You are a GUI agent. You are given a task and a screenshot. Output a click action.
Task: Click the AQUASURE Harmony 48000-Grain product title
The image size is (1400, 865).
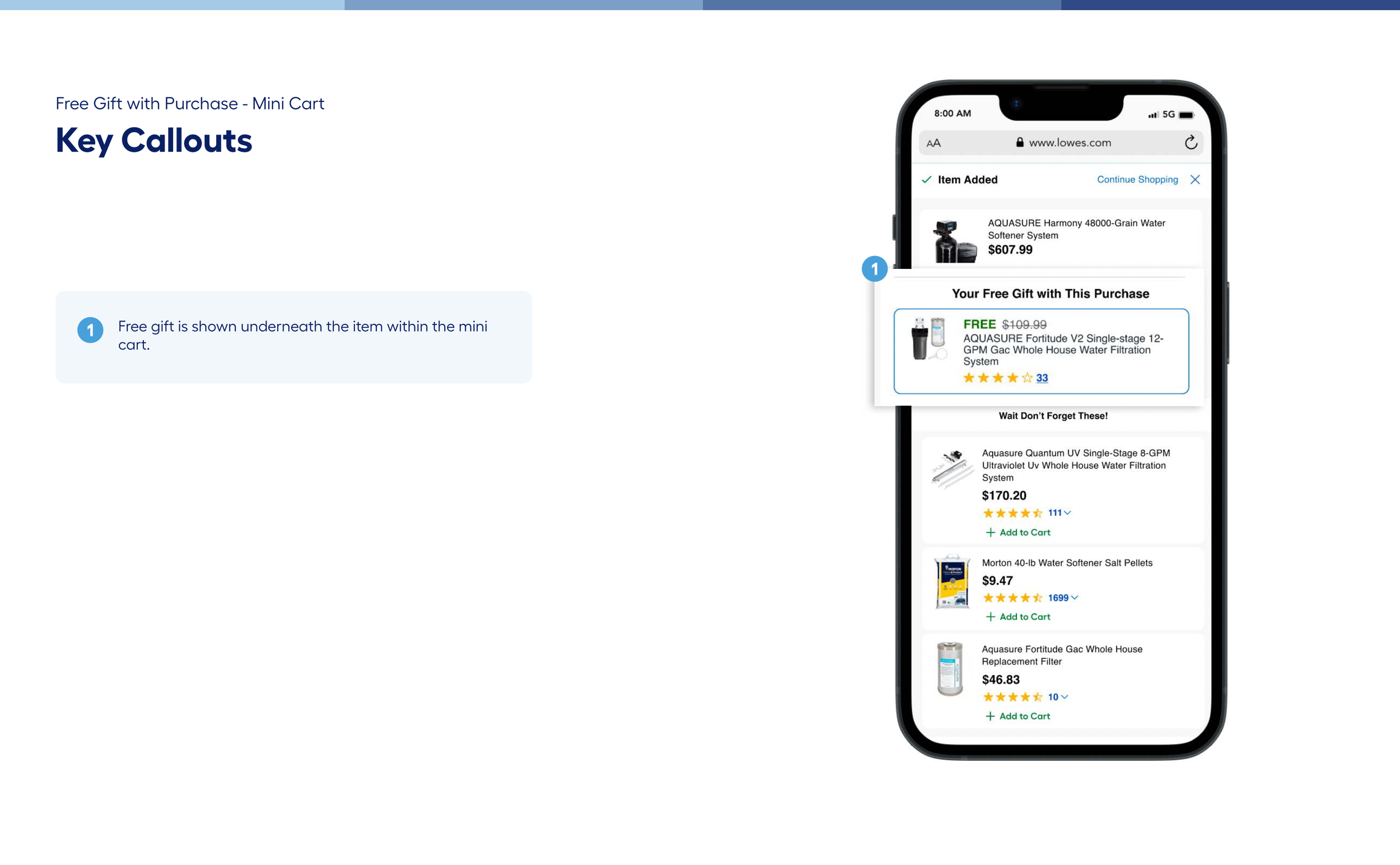tap(1076, 229)
